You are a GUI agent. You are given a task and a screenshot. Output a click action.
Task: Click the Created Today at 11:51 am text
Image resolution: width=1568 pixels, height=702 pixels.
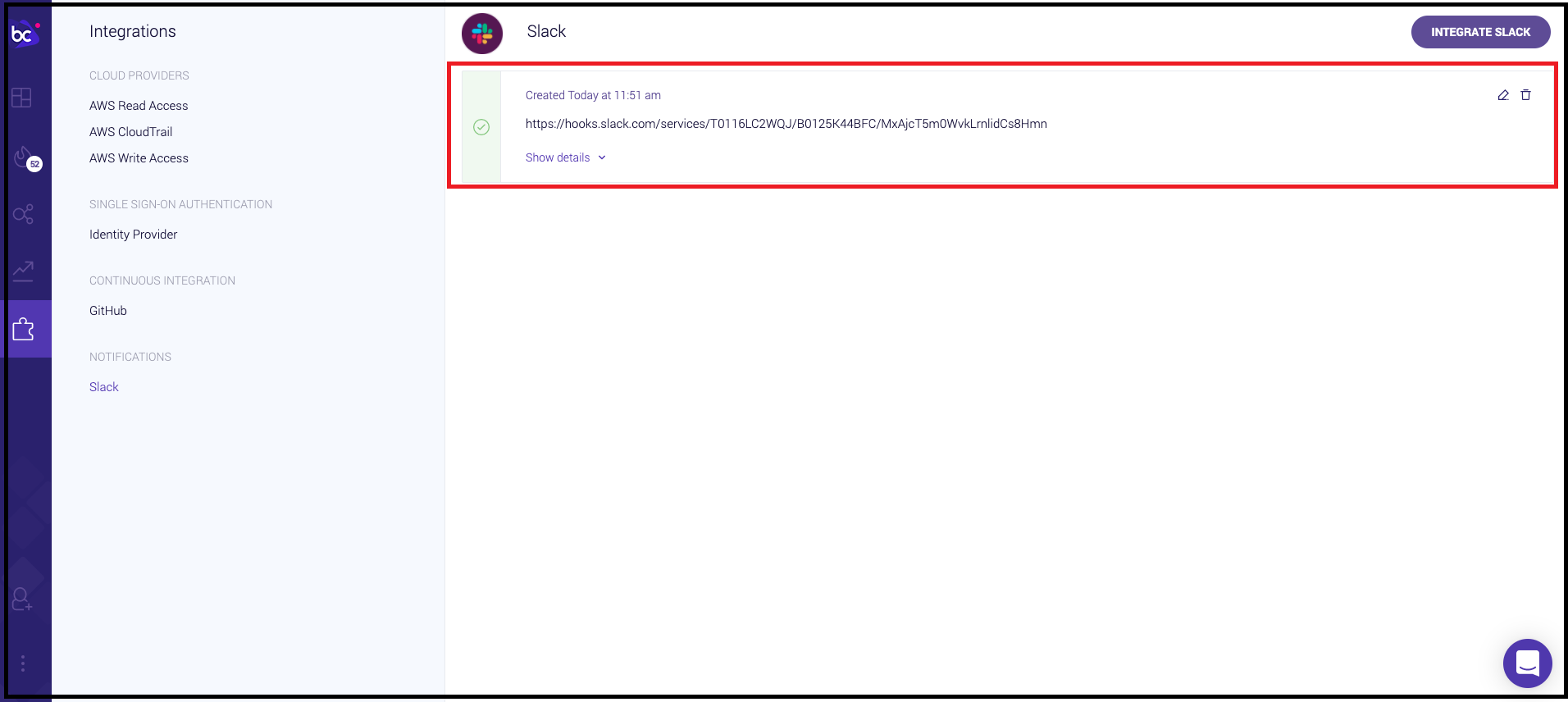[593, 95]
